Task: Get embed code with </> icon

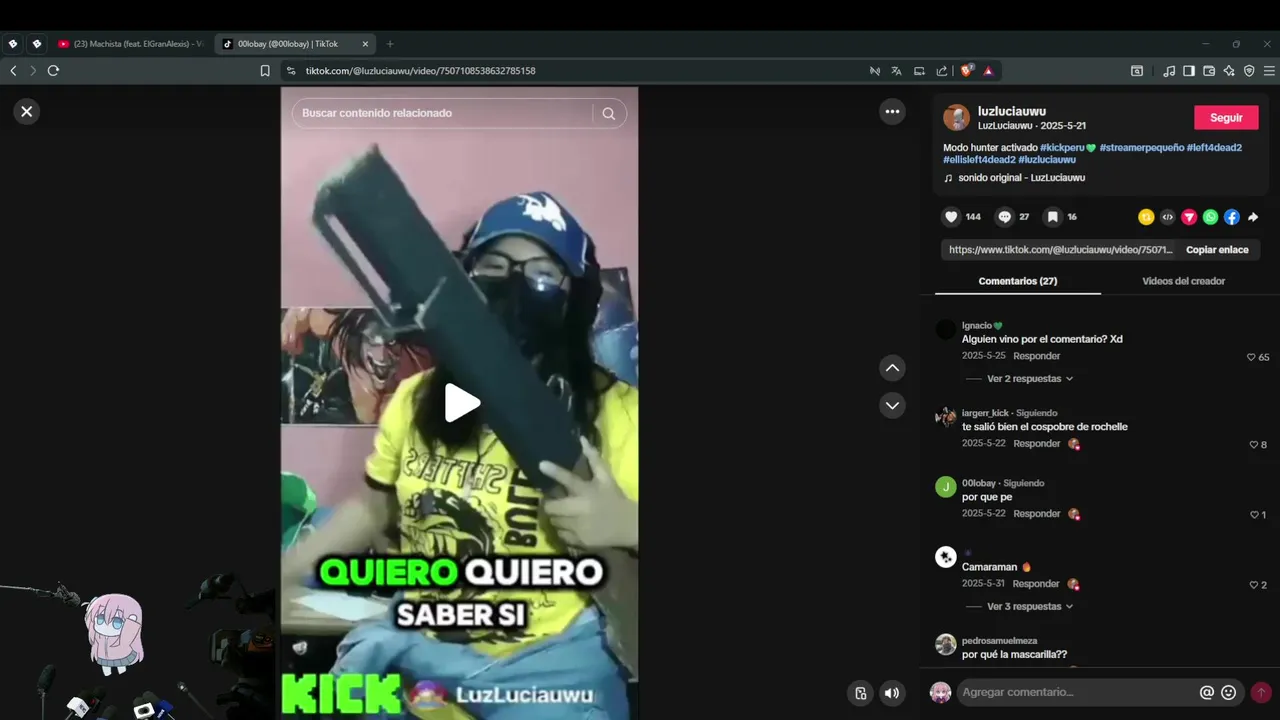Action: 1167,217
